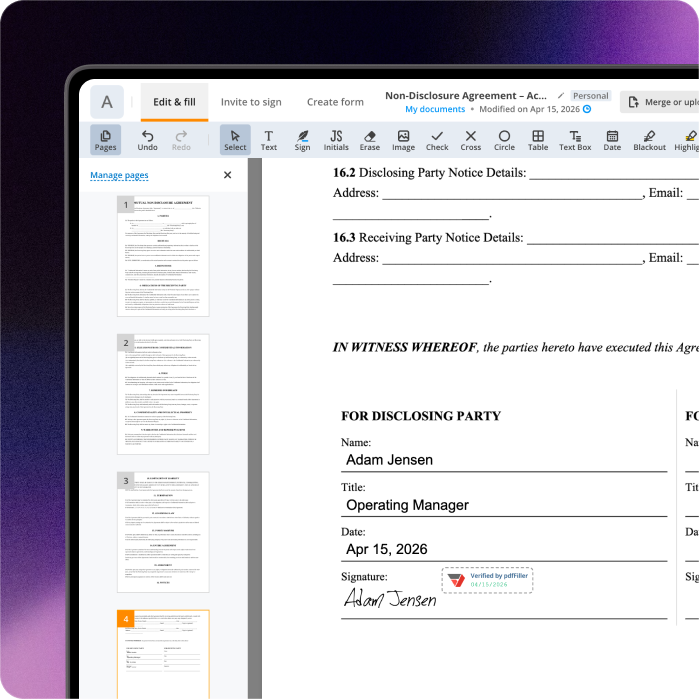The width and height of the screenshot is (699, 699).
Task: Click the document title 'Non-Disclosure Agreement – Ac...'
Action: tap(466, 95)
